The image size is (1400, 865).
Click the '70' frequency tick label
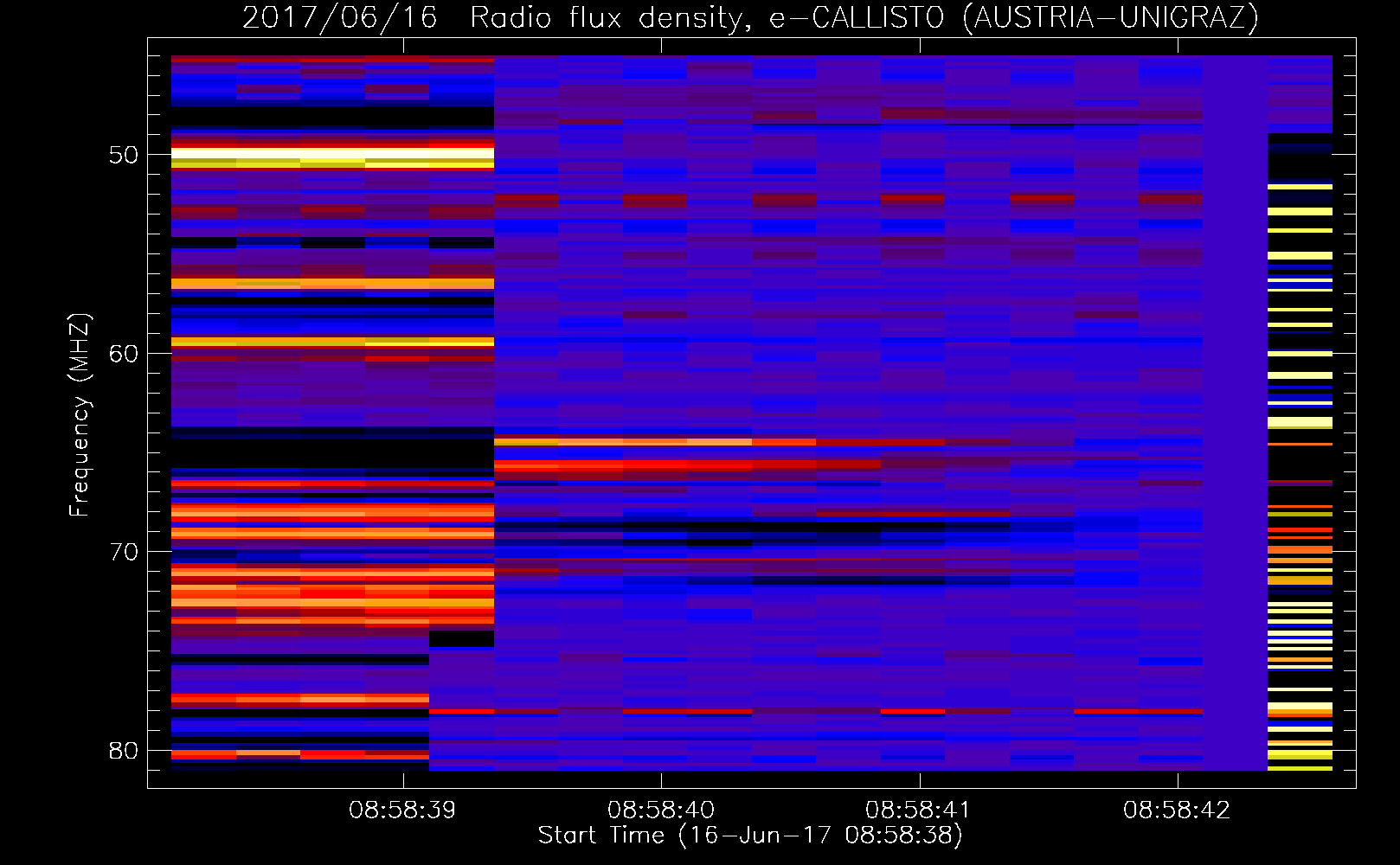click(x=124, y=552)
